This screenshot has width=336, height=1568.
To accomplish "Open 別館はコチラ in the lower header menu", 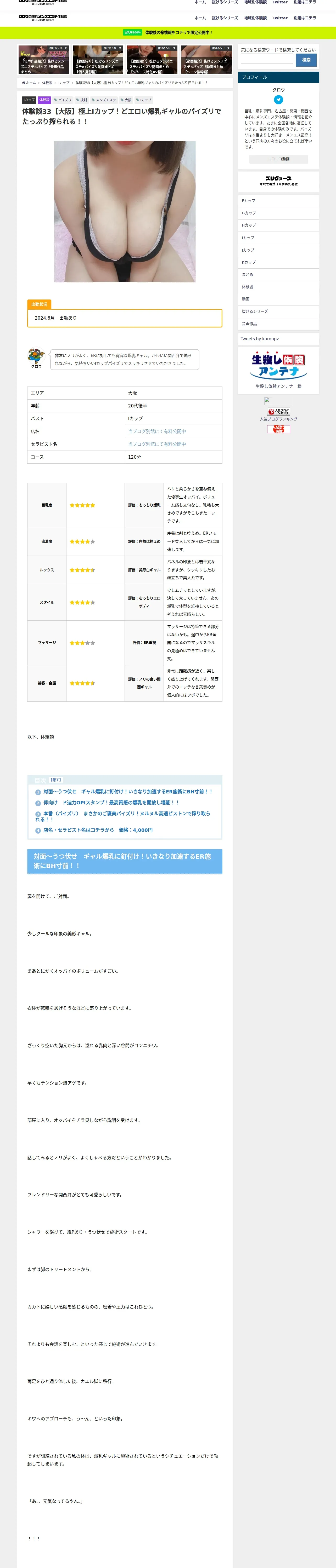I will pyautogui.click(x=305, y=18).
